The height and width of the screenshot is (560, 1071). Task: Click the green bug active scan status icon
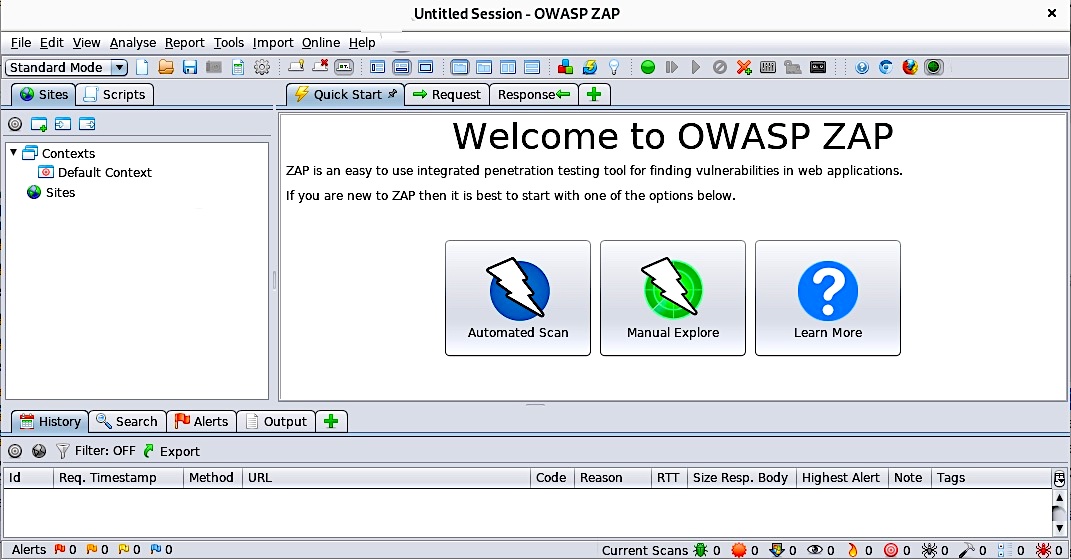tap(700, 550)
